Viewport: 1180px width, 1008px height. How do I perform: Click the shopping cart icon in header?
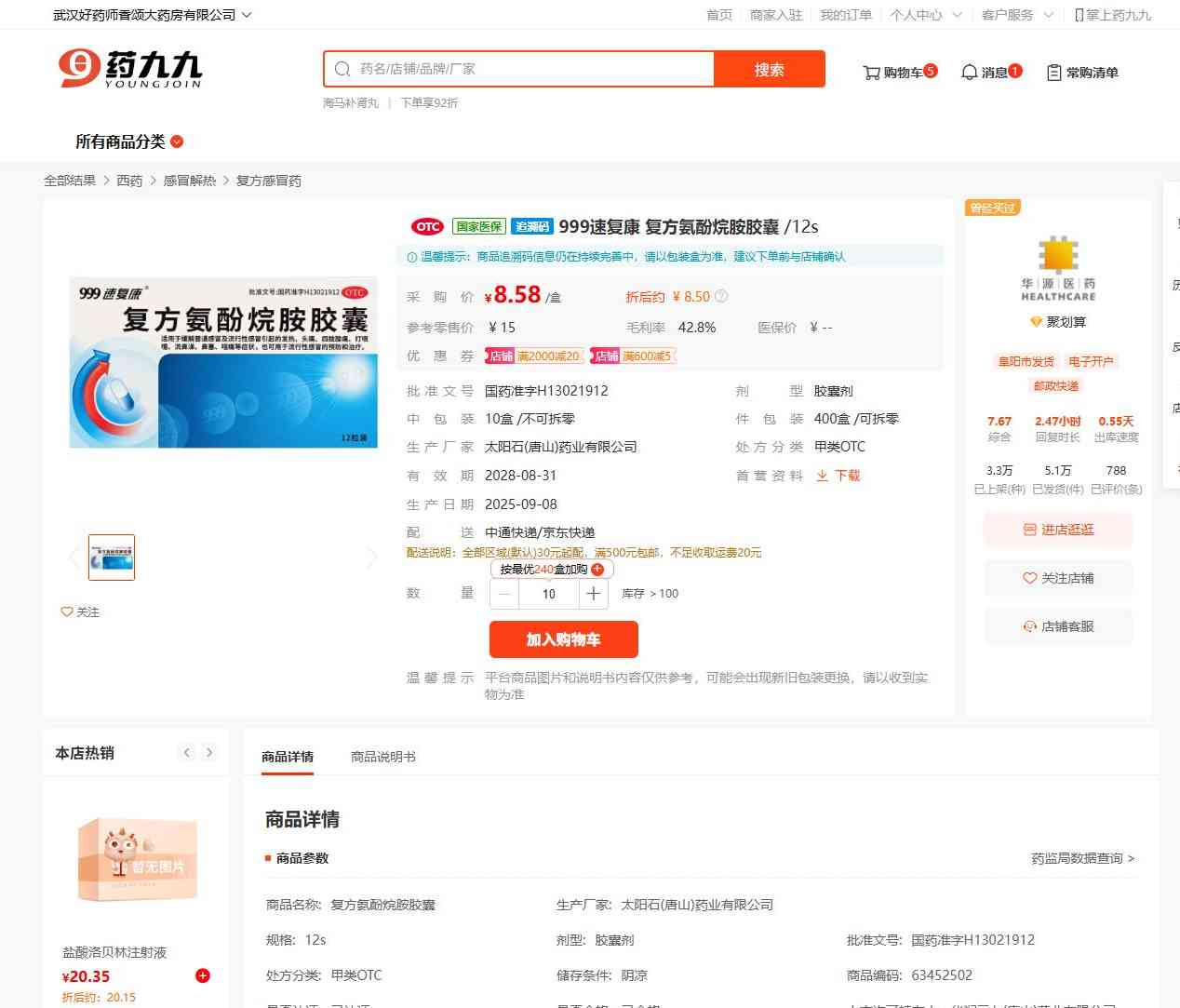click(872, 73)
